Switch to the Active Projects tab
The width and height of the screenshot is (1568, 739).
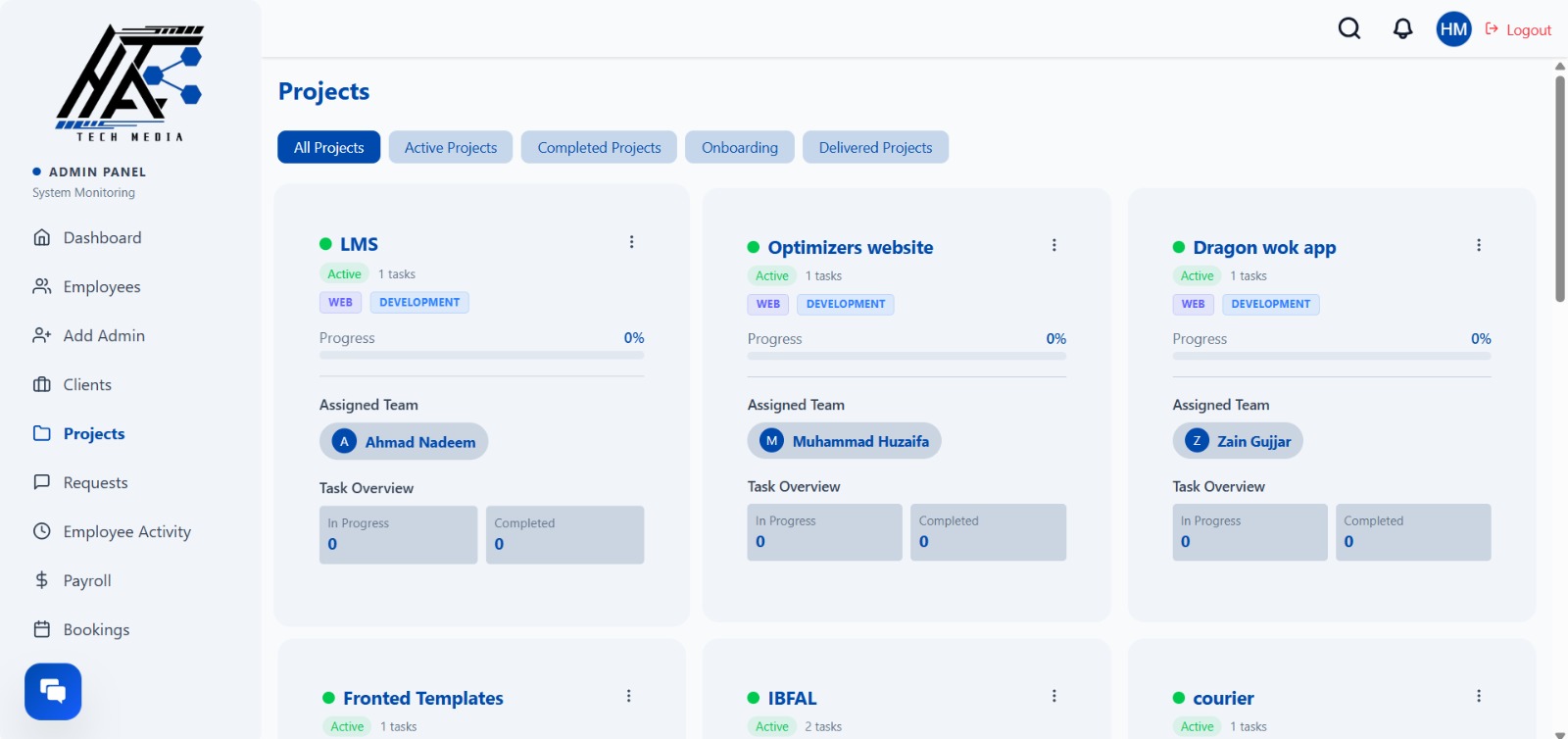(x=451, y=147)
